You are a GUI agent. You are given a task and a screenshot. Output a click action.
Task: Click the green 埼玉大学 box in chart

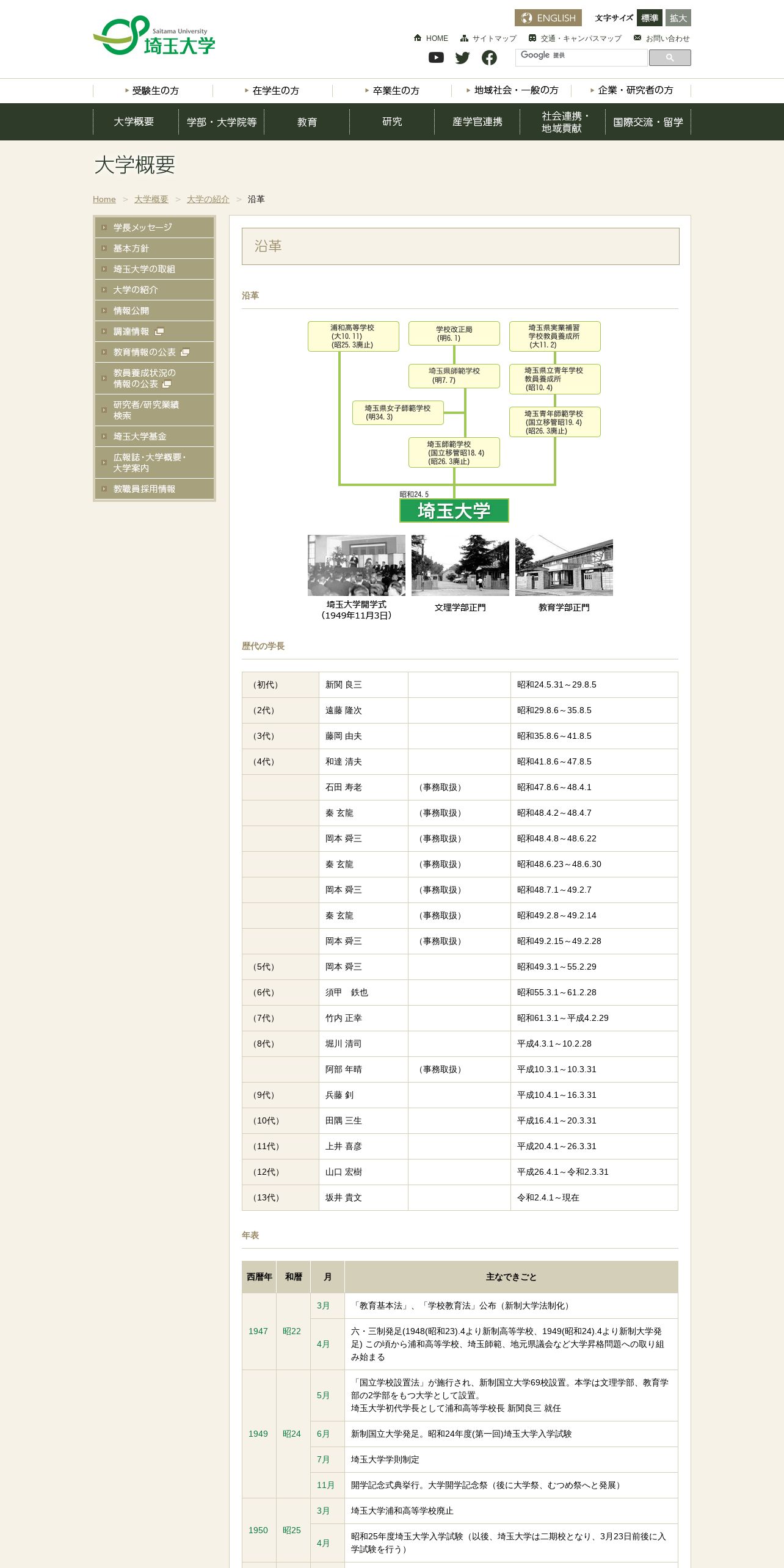click(454, 510)
